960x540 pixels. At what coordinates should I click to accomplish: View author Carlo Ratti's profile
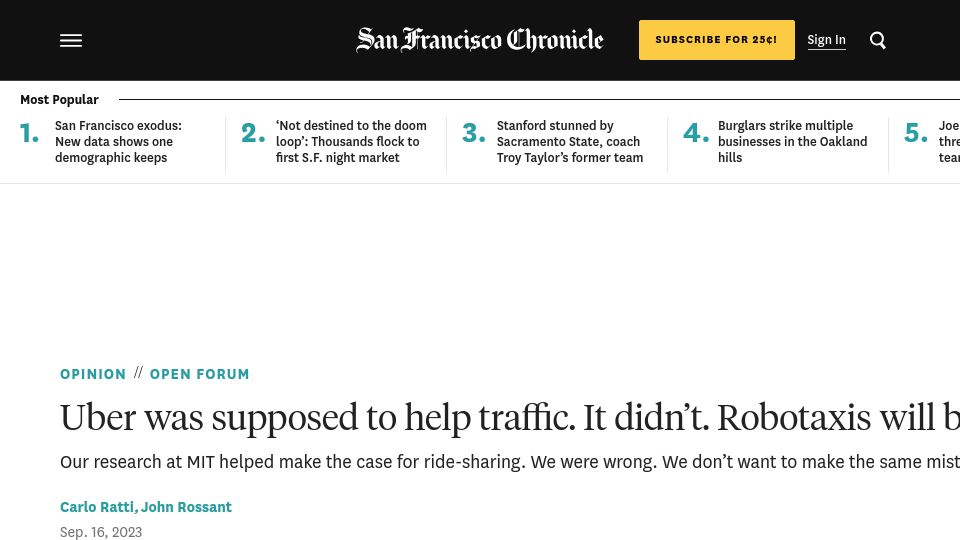(x=97, y=507)
